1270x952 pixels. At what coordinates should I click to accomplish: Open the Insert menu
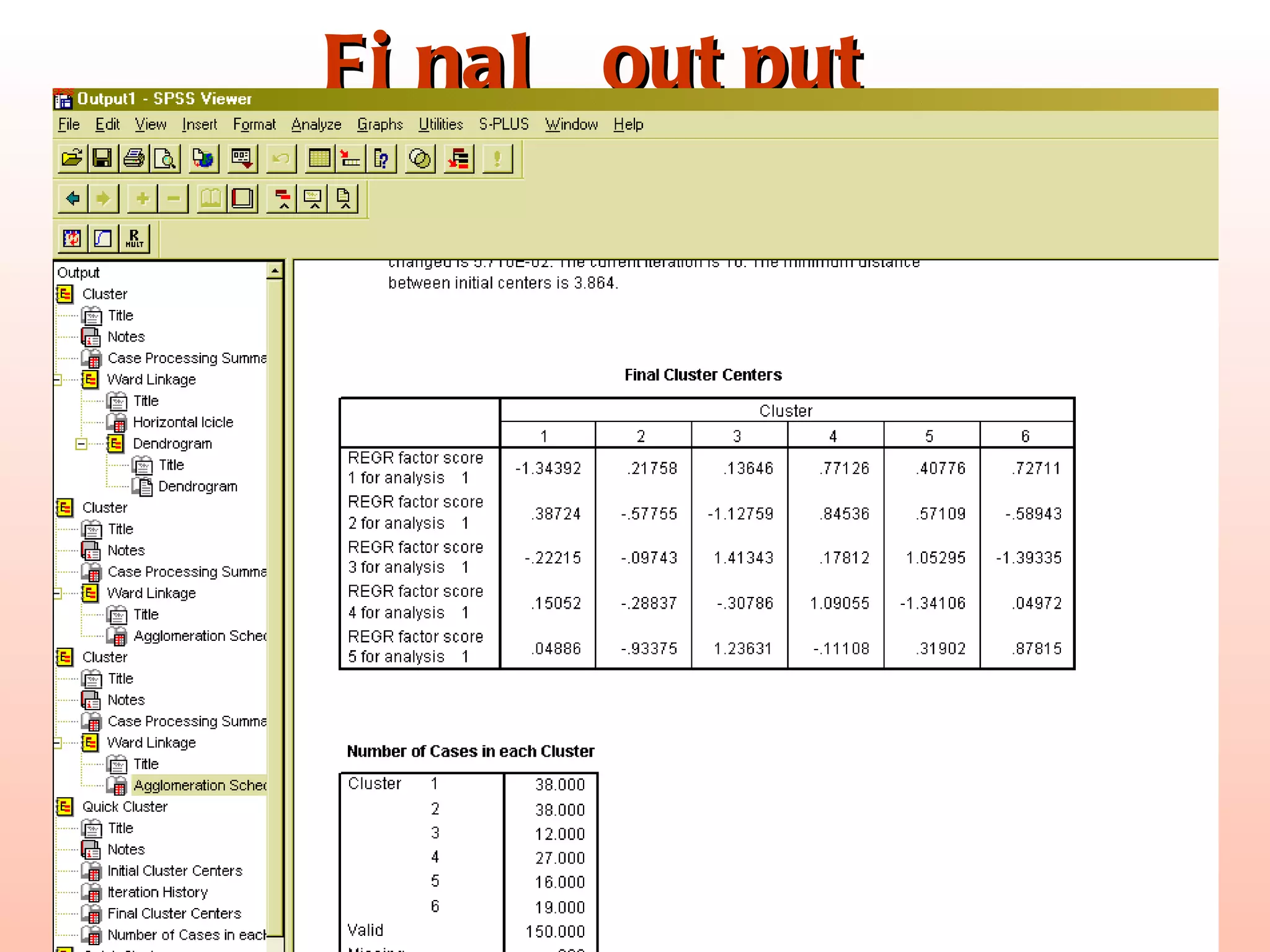(x=199, y=125)
